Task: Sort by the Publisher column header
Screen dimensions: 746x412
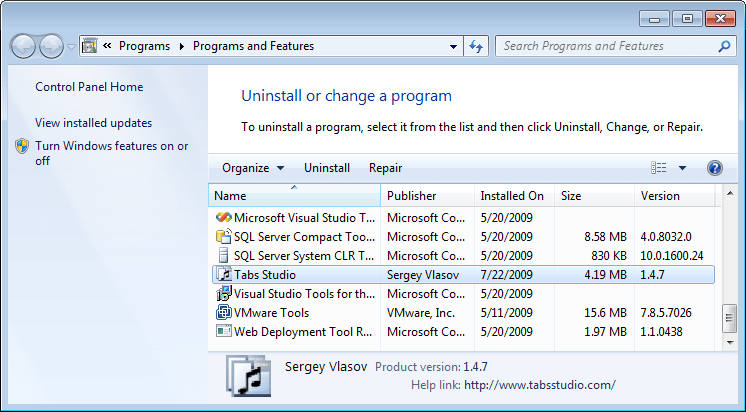Action: click(427, 196)
